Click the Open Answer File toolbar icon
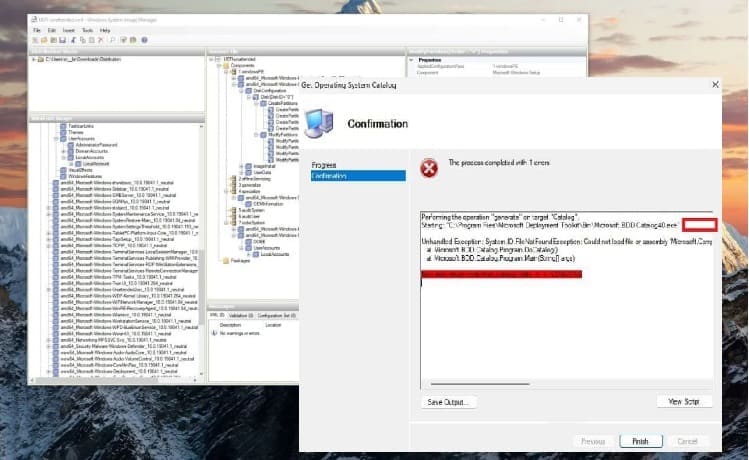This screenshot has height=460, width=749. click(44, 40)
